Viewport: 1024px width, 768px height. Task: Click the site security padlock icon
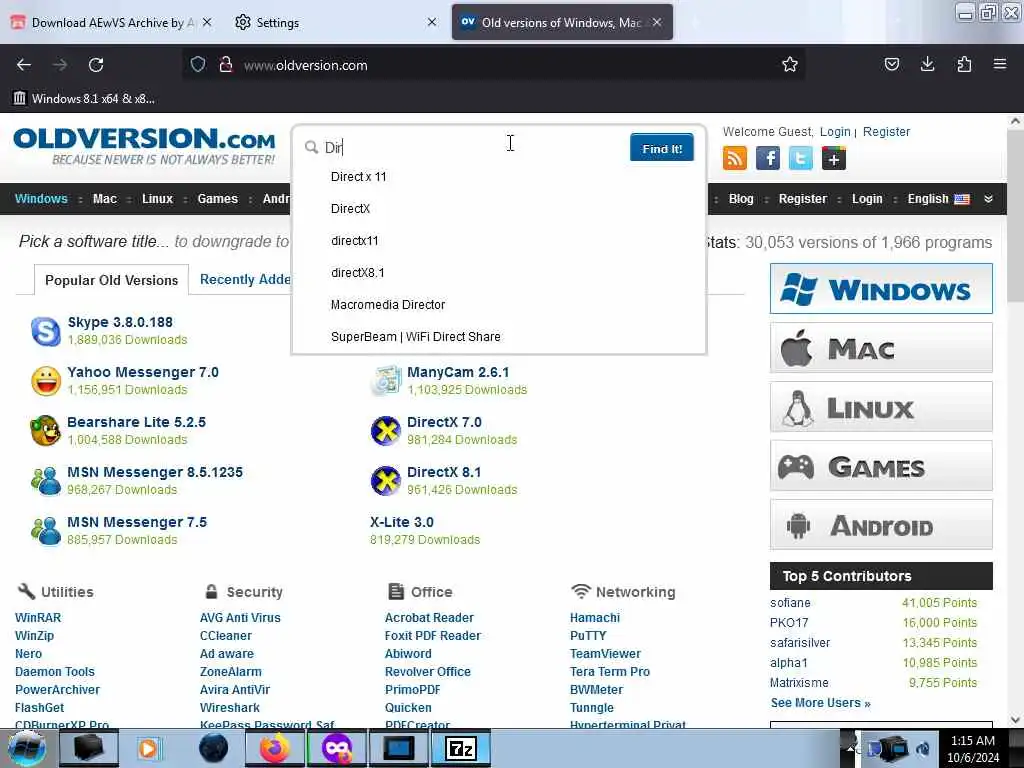click(x=226, y=65)
